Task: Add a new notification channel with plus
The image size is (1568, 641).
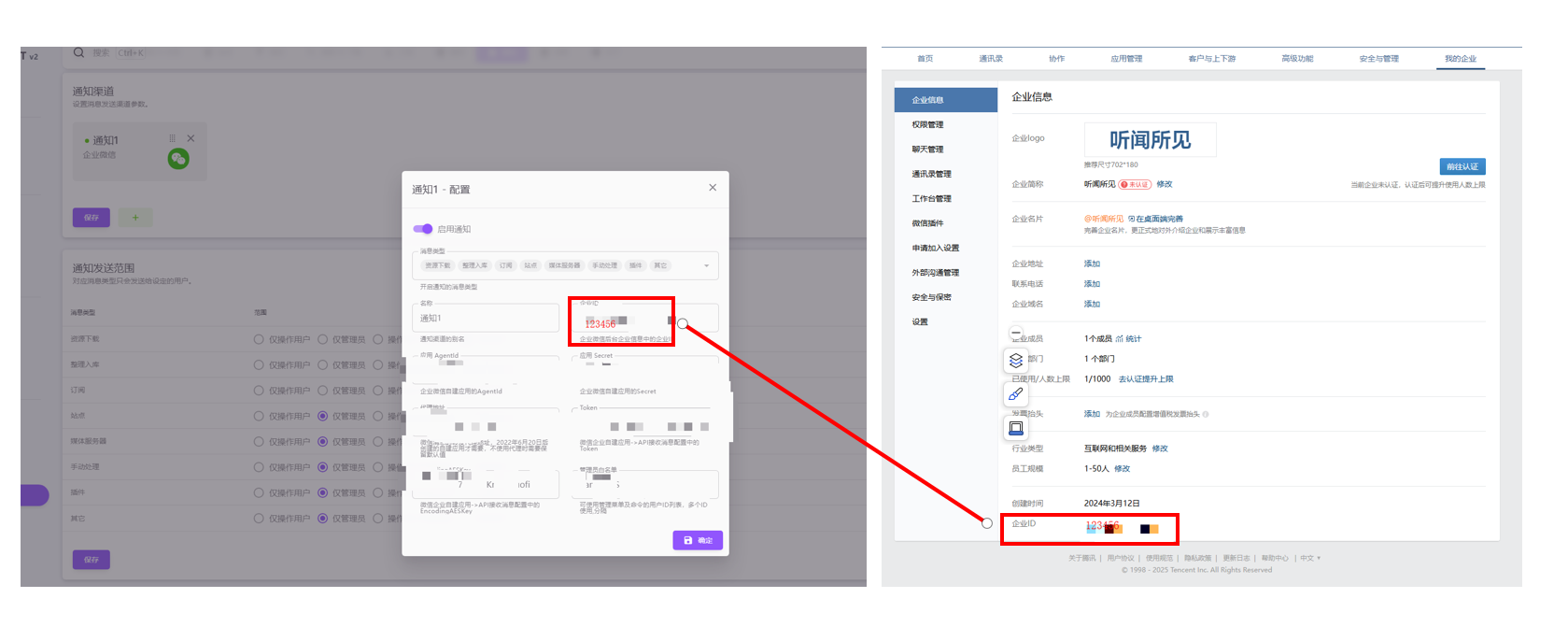Action: 135,218
